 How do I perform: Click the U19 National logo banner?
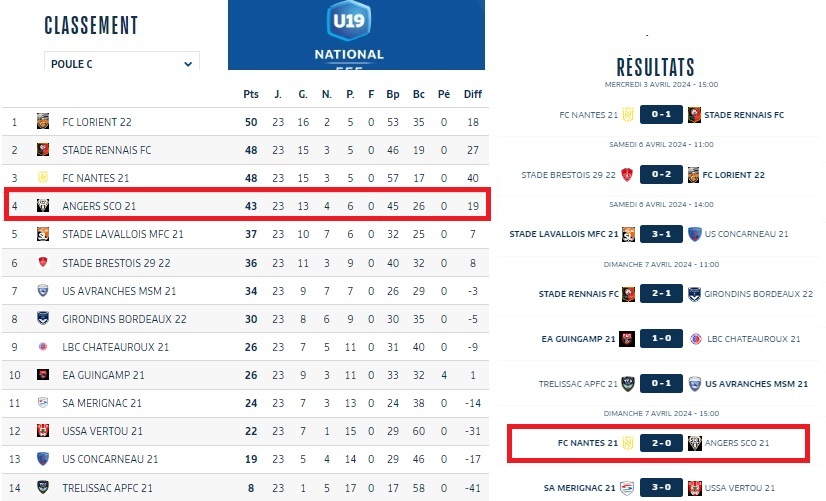point(355,34)
